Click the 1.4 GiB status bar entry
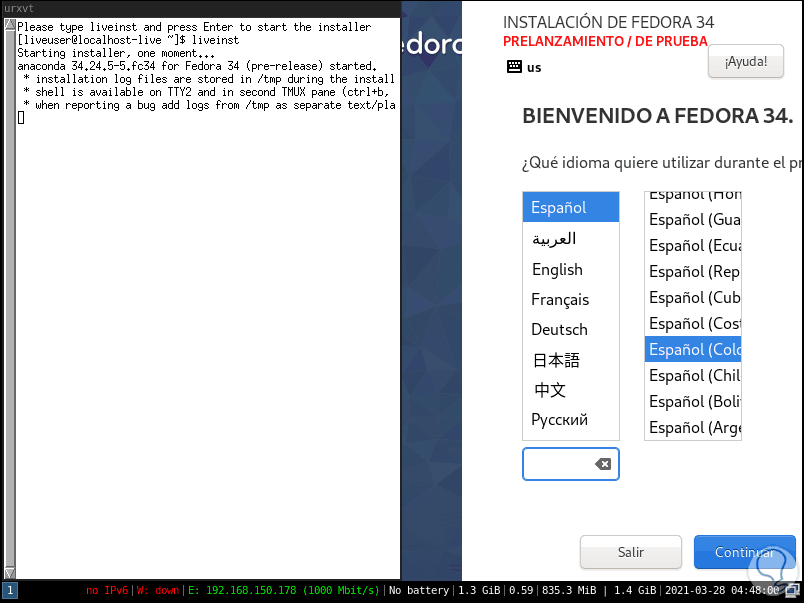 pyautogui.click(x=635, y=590)
